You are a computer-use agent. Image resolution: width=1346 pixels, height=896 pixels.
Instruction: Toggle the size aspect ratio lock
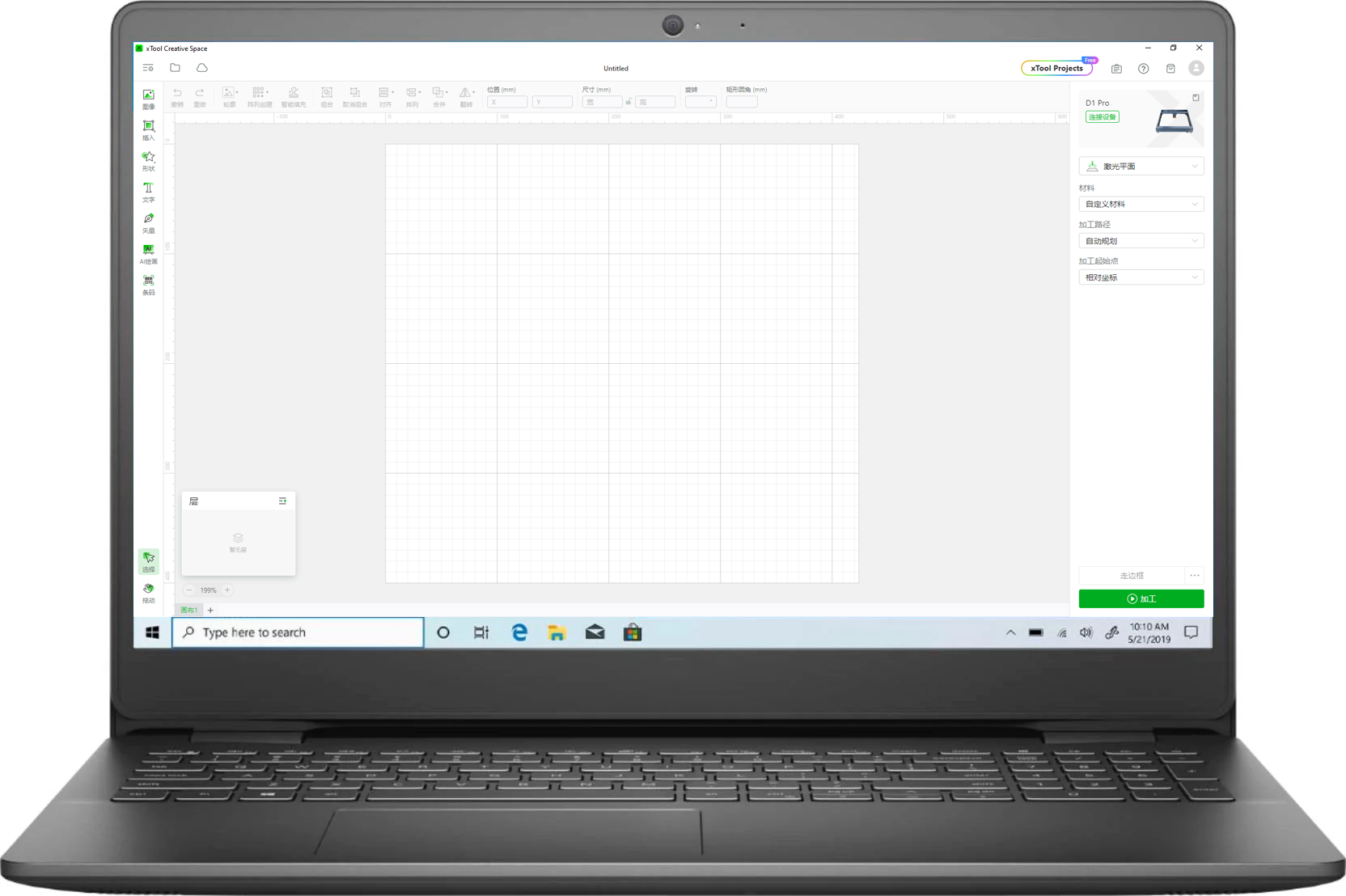point(629,102)
